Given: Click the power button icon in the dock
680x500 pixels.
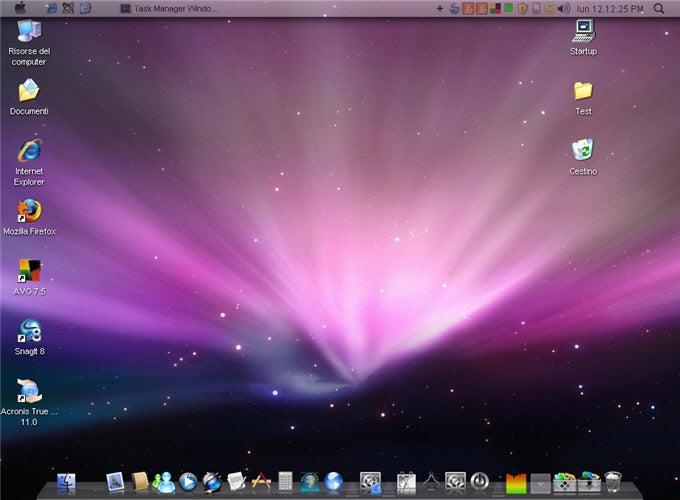Looking at the screenshot, I should [x=480, y=481].
